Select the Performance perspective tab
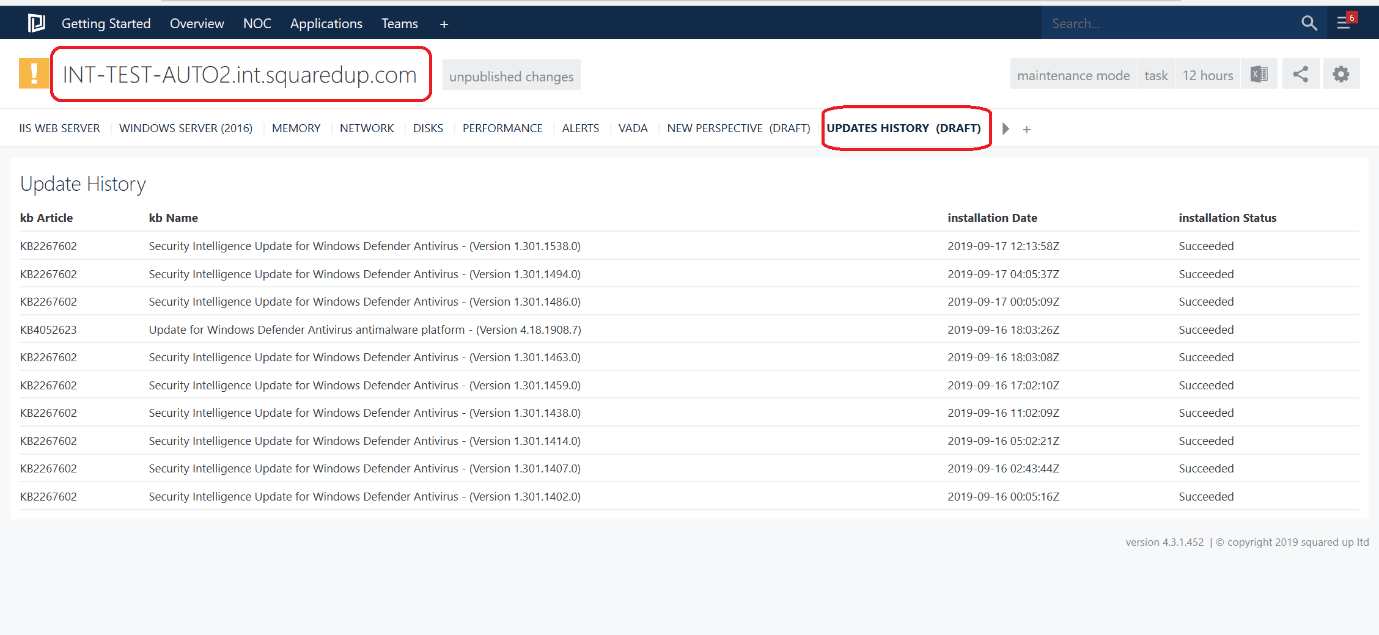 point(502,128)
